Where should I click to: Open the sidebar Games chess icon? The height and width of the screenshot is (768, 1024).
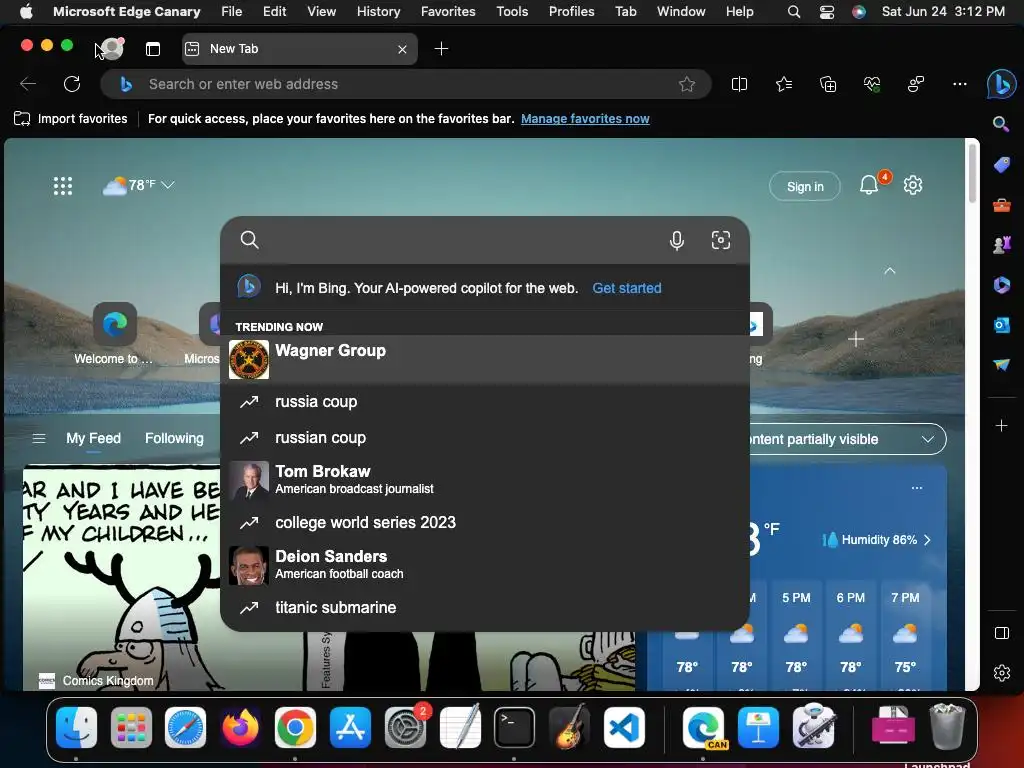(x=1001, y=245)
